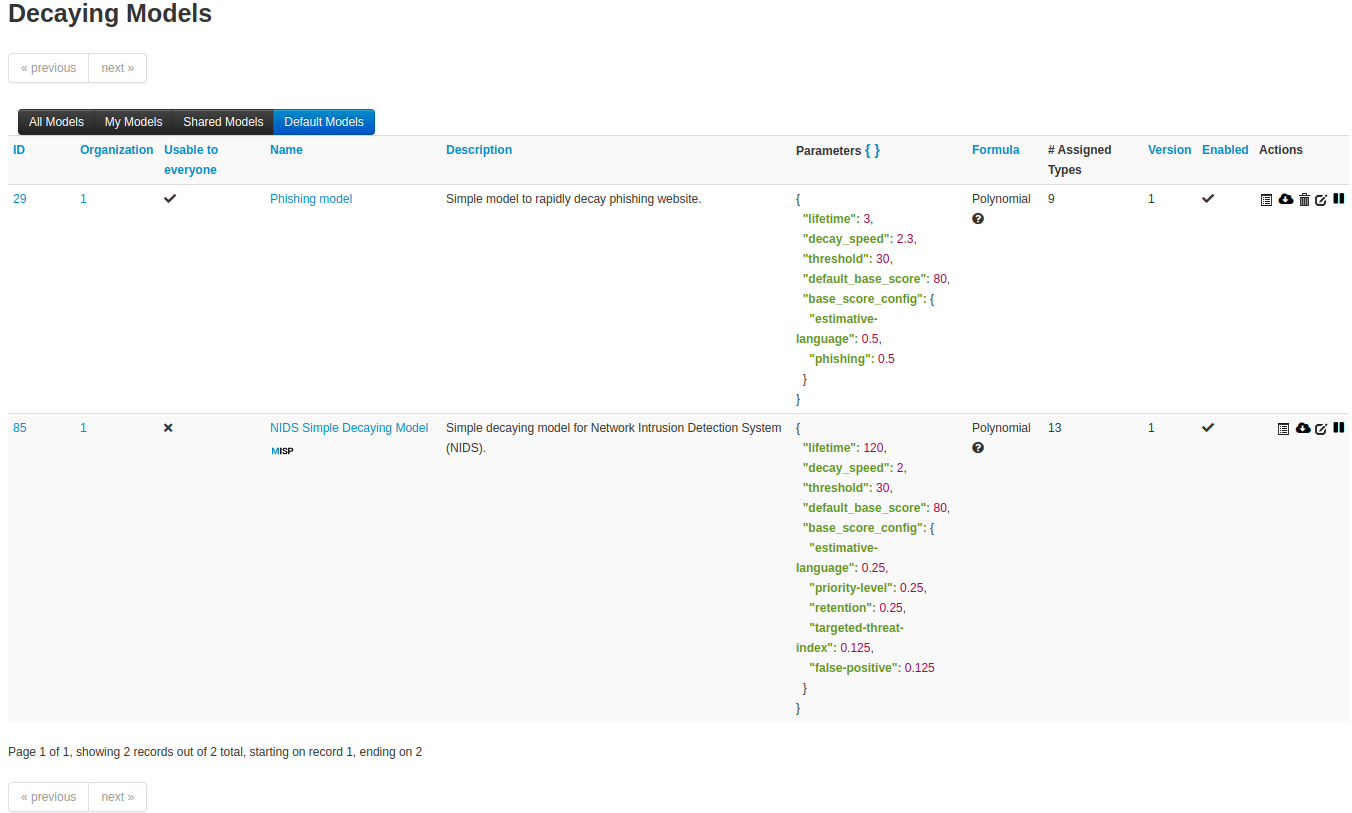Click the help icon under NIDS Polynomial formula

click(978, 447)
